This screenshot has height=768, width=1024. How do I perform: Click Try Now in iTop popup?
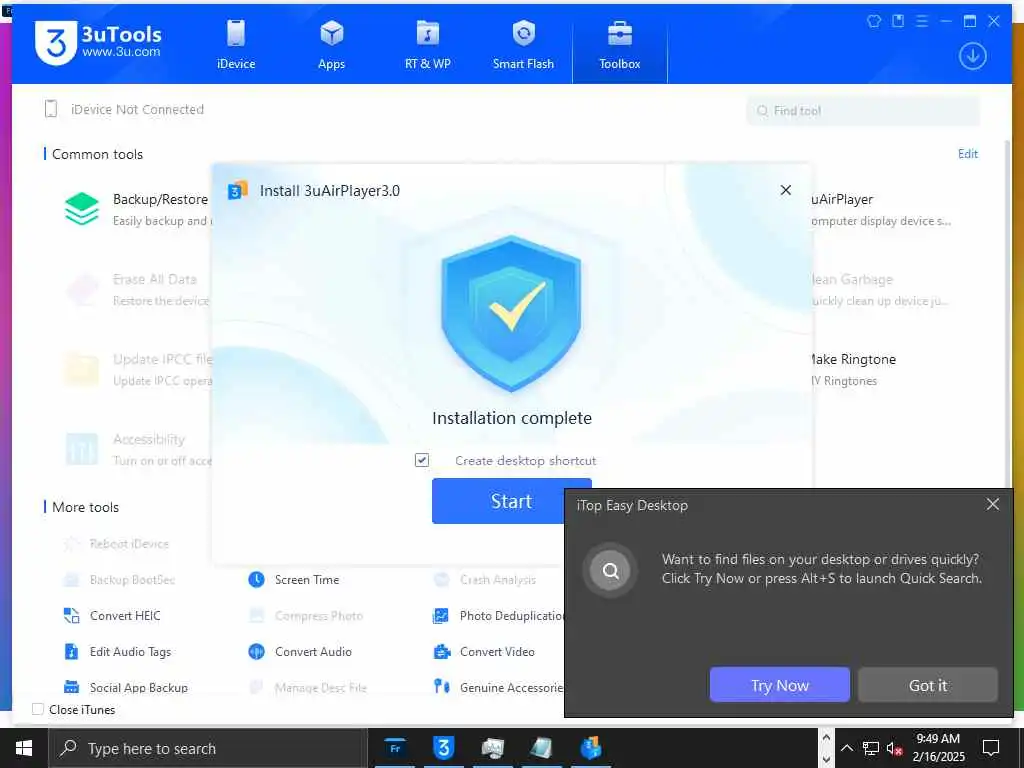780,685
